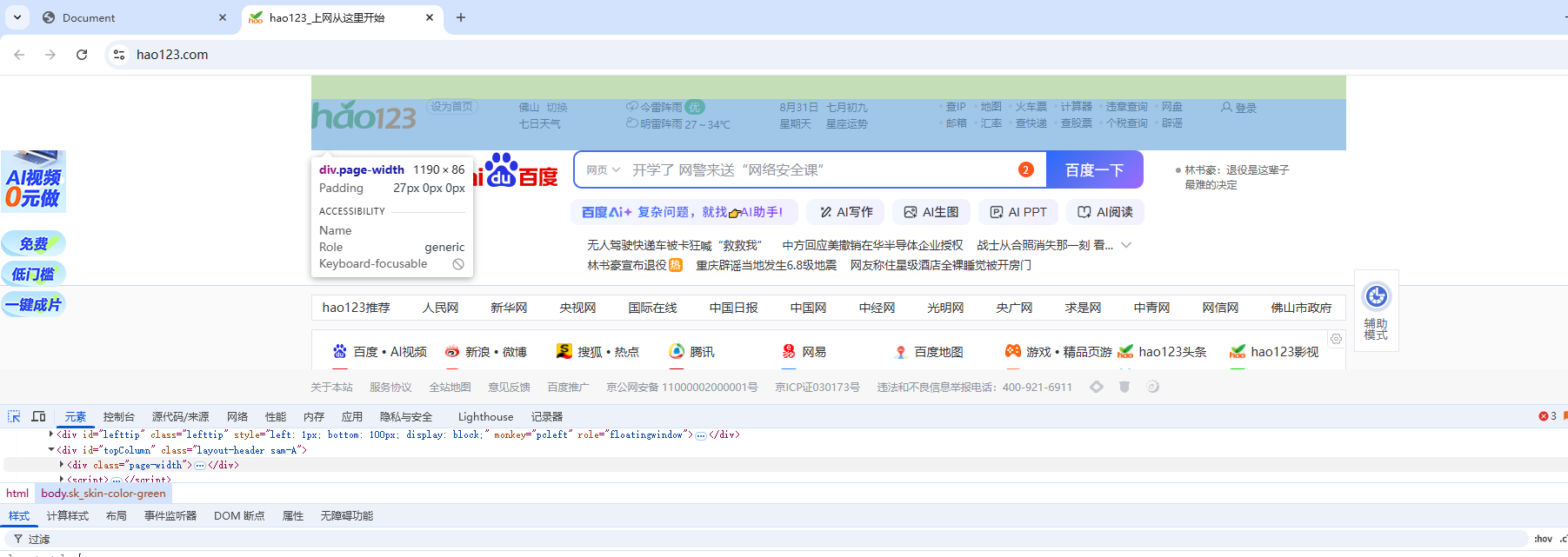Reload the page with the refresh icon
Viewport: 1568px width, 557px height.
pyautogui.click(x=82, y=55)
